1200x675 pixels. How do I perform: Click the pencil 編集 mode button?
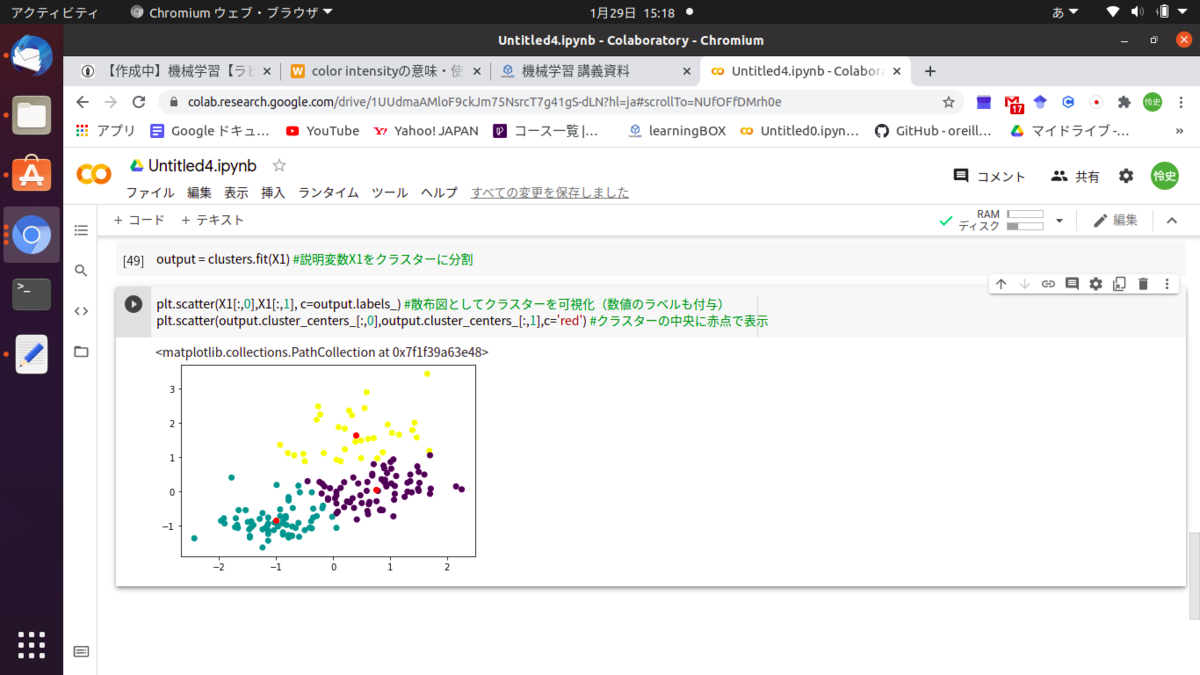1115,221
